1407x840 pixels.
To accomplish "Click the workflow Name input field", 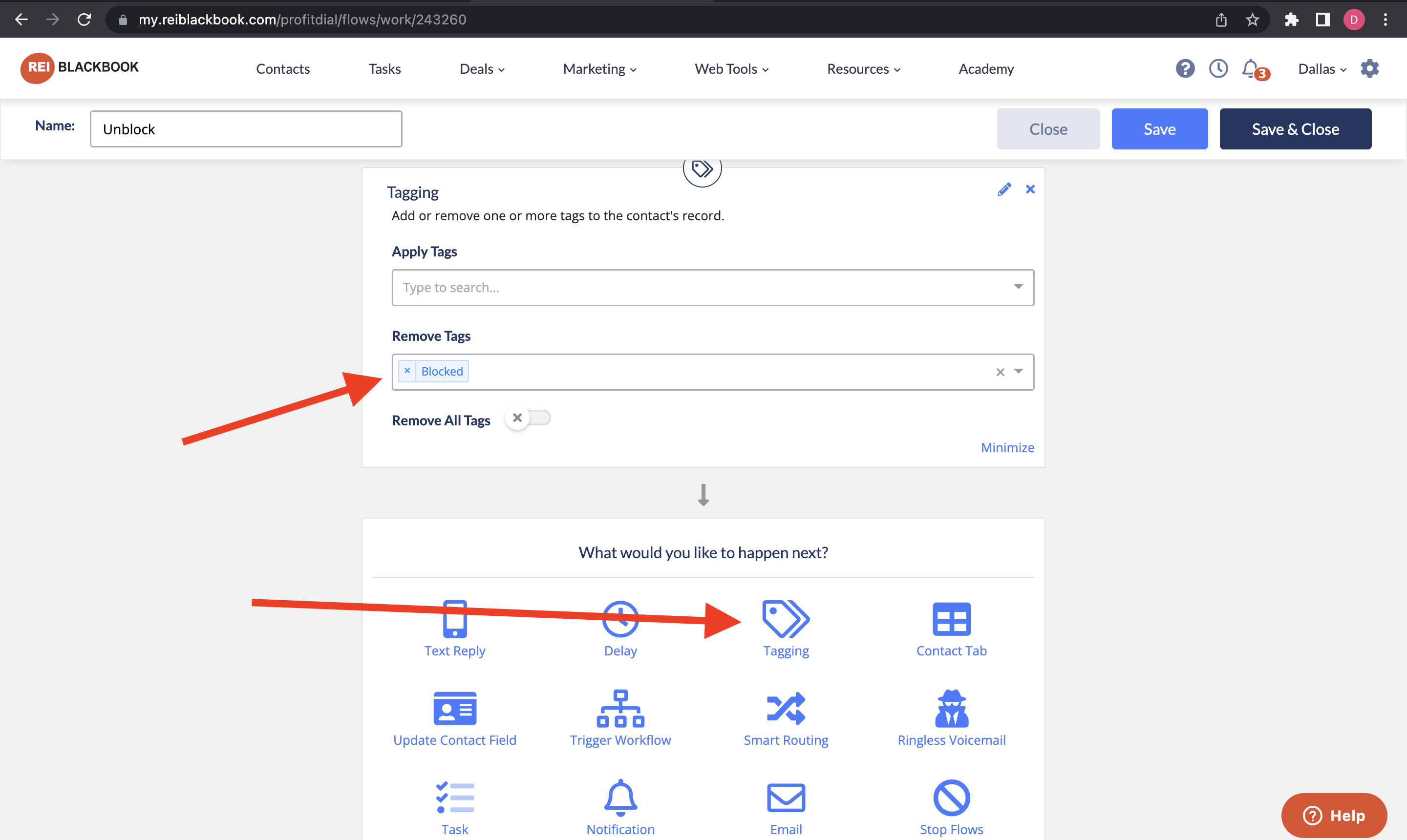I will 246,129.
